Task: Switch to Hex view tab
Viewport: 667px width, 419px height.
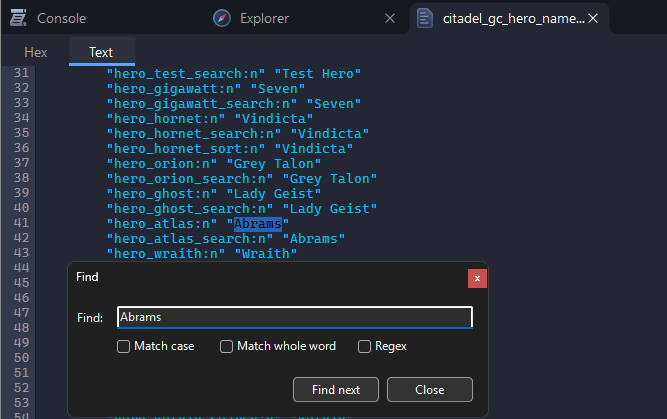Action: (x=36, y=52)
